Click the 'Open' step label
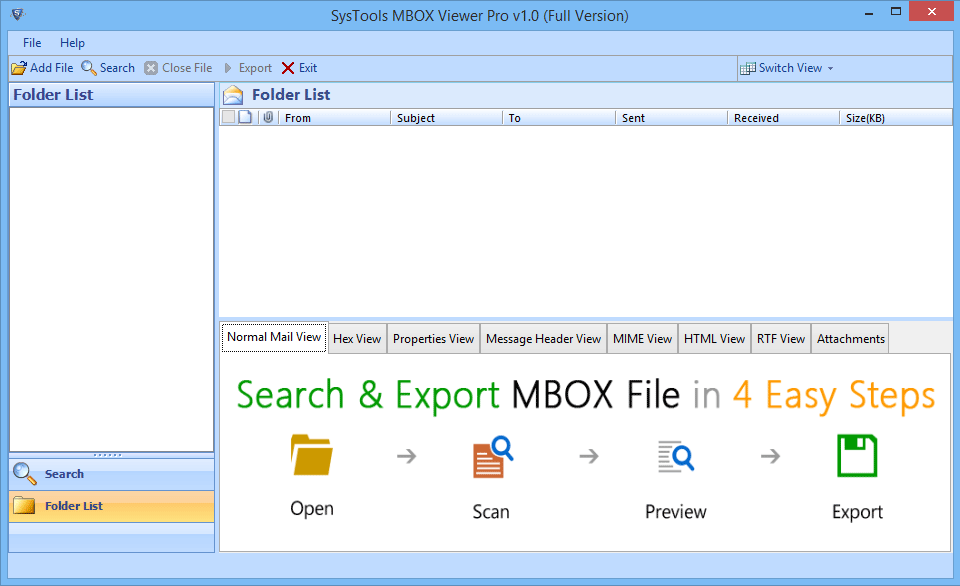Screen dimensions: 960x586 point(312,509)
